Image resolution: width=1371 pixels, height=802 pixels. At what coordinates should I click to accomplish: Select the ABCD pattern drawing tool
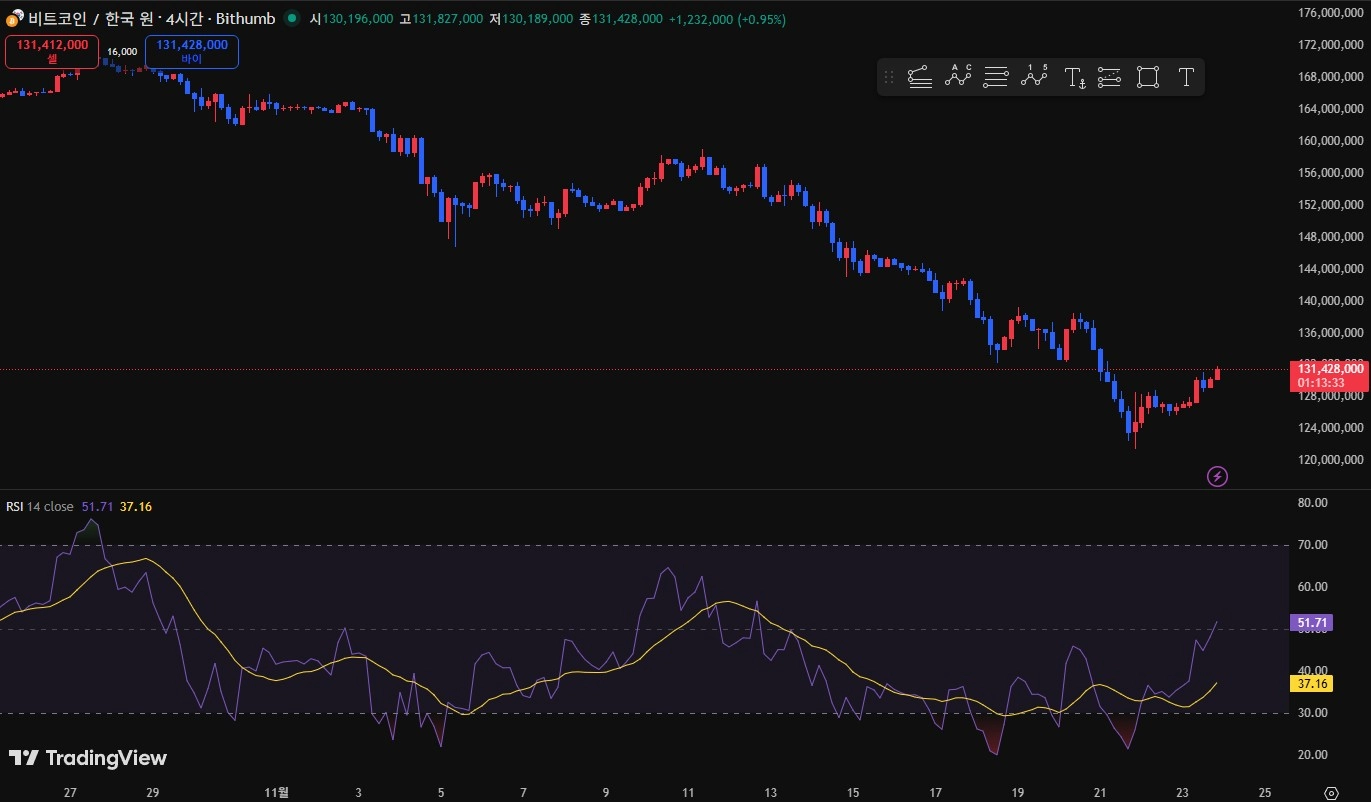point(958,77)
